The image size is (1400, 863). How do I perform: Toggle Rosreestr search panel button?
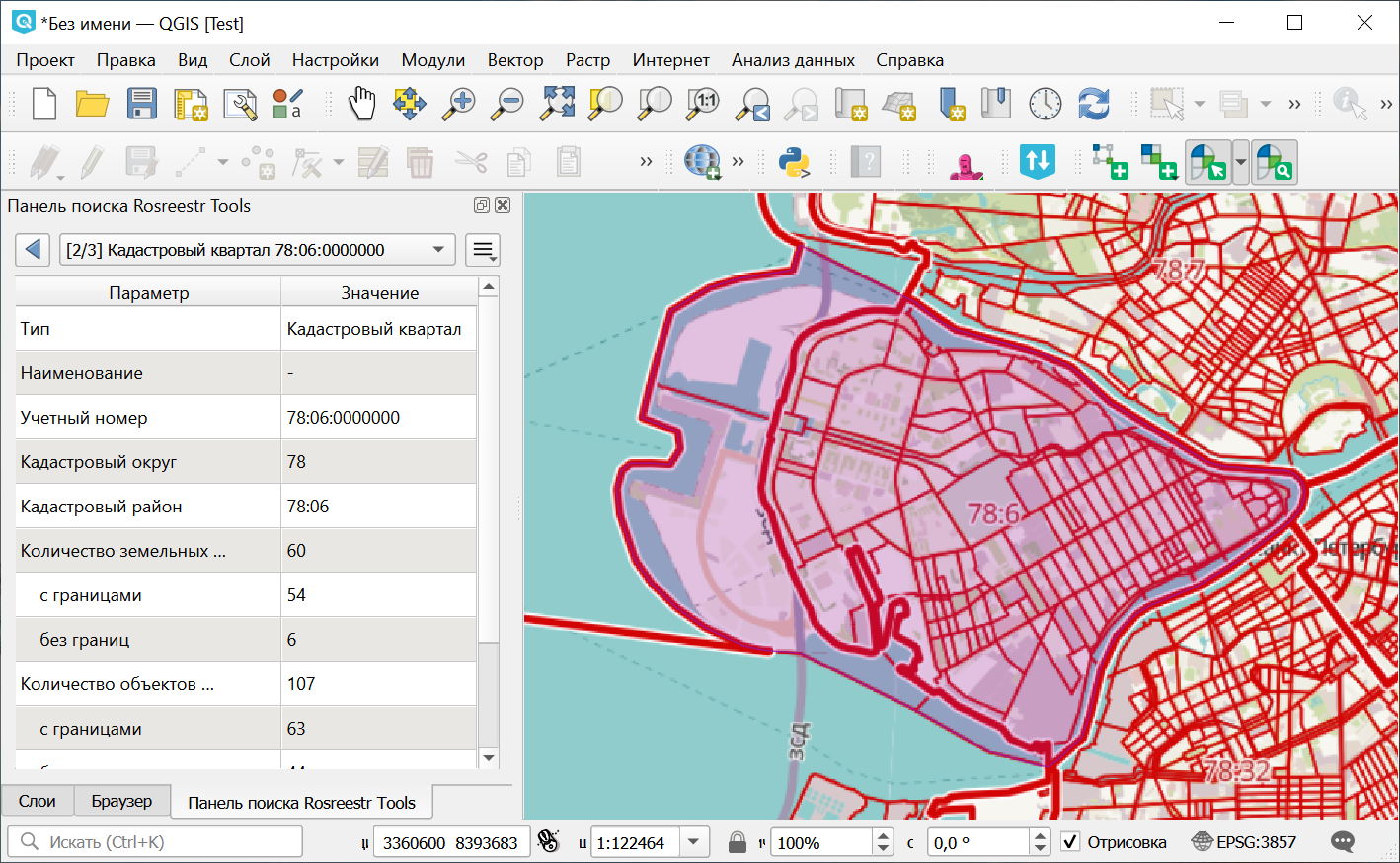coord(1275,162)
